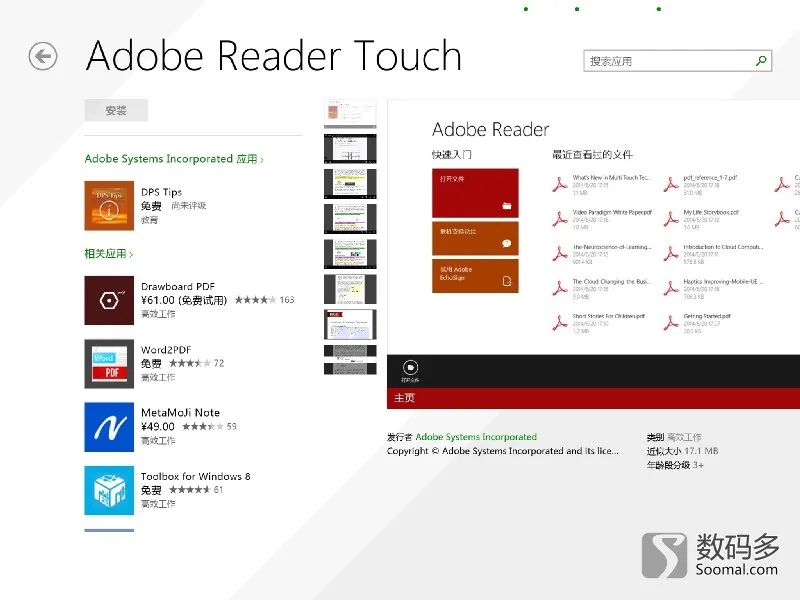Click Introduction to Cloud Comput... file name
This screenshot has height=600, width=800.
coord(723,247)
